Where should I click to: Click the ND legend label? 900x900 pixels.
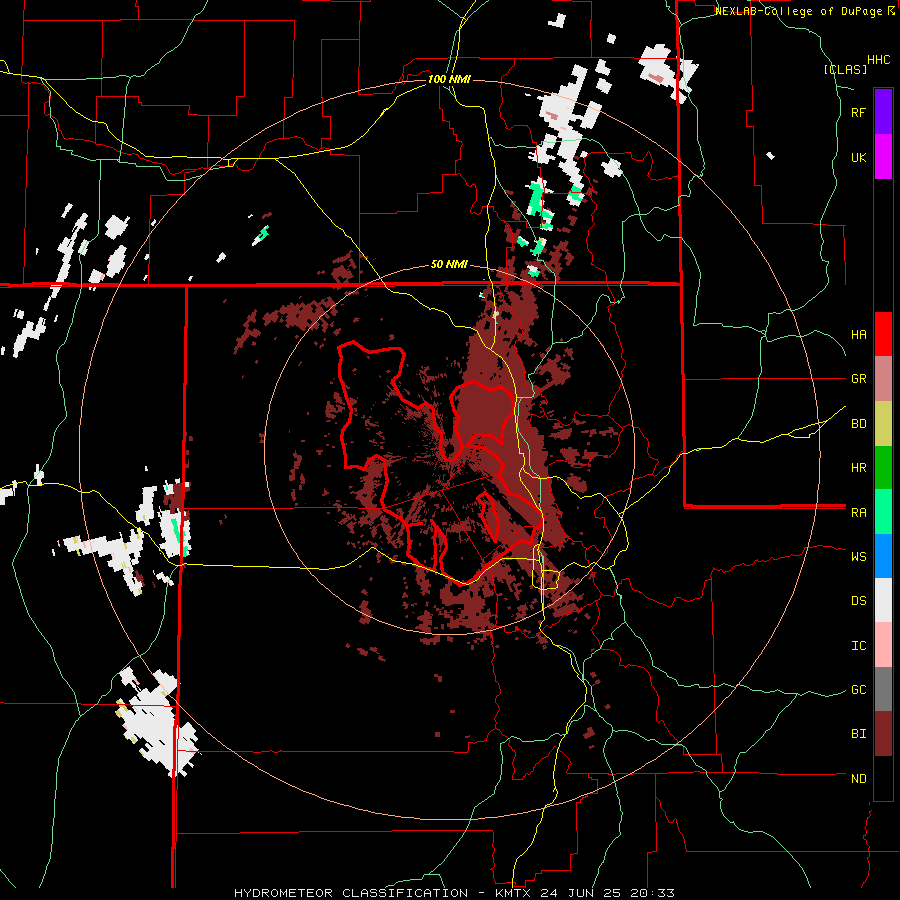coord(858,779)
